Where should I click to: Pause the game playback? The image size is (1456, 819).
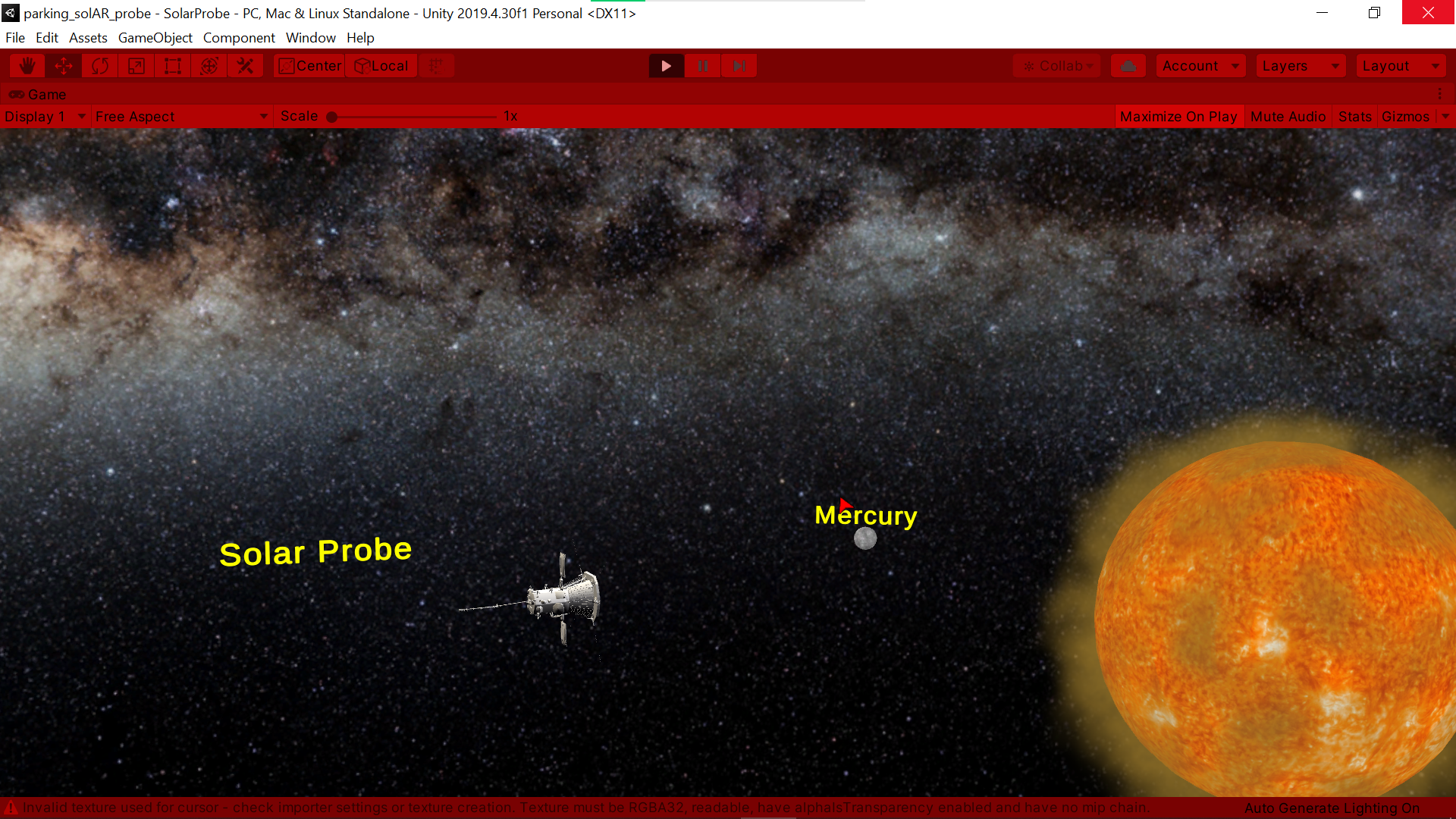(703, 66)
